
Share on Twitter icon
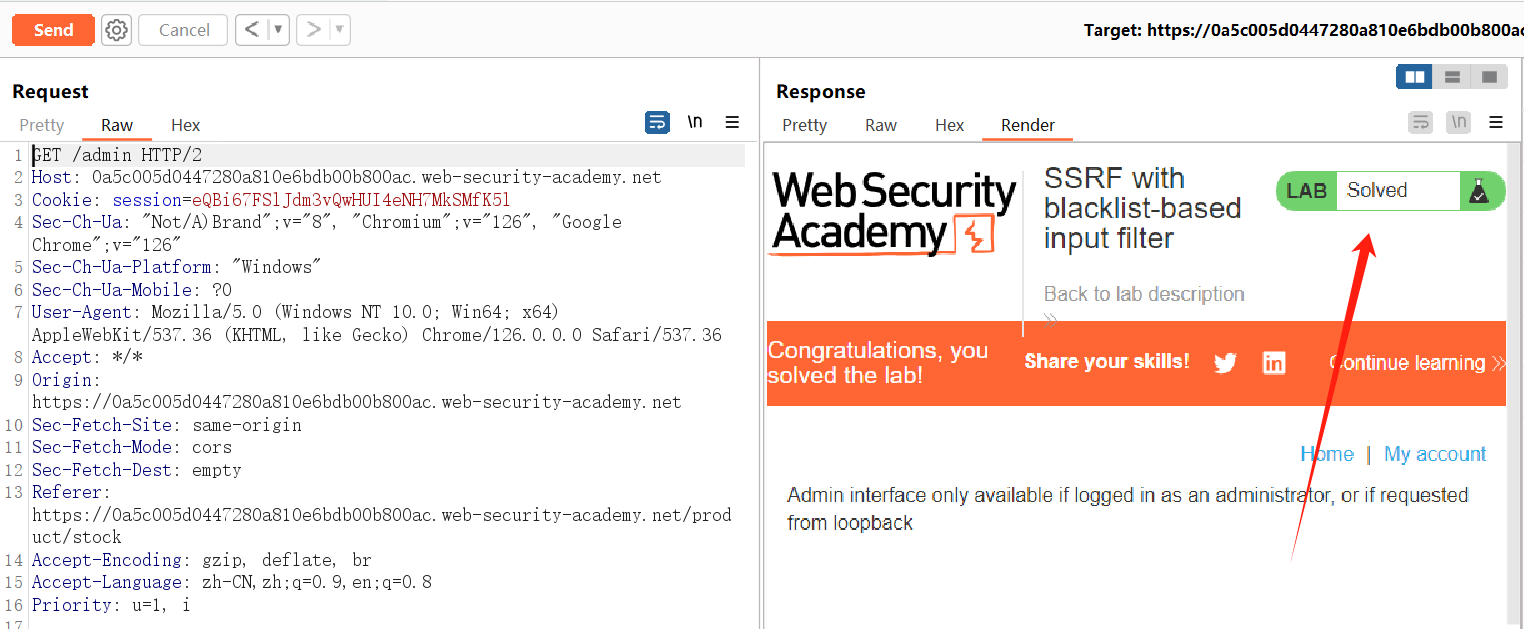point(1225,363)
